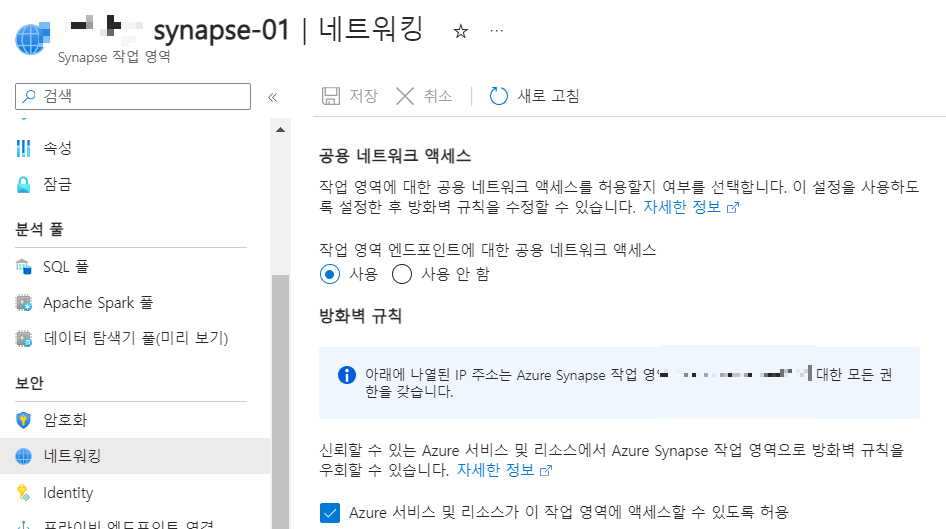Click the 속성 bars icon
946x529 pixels.
24,148
